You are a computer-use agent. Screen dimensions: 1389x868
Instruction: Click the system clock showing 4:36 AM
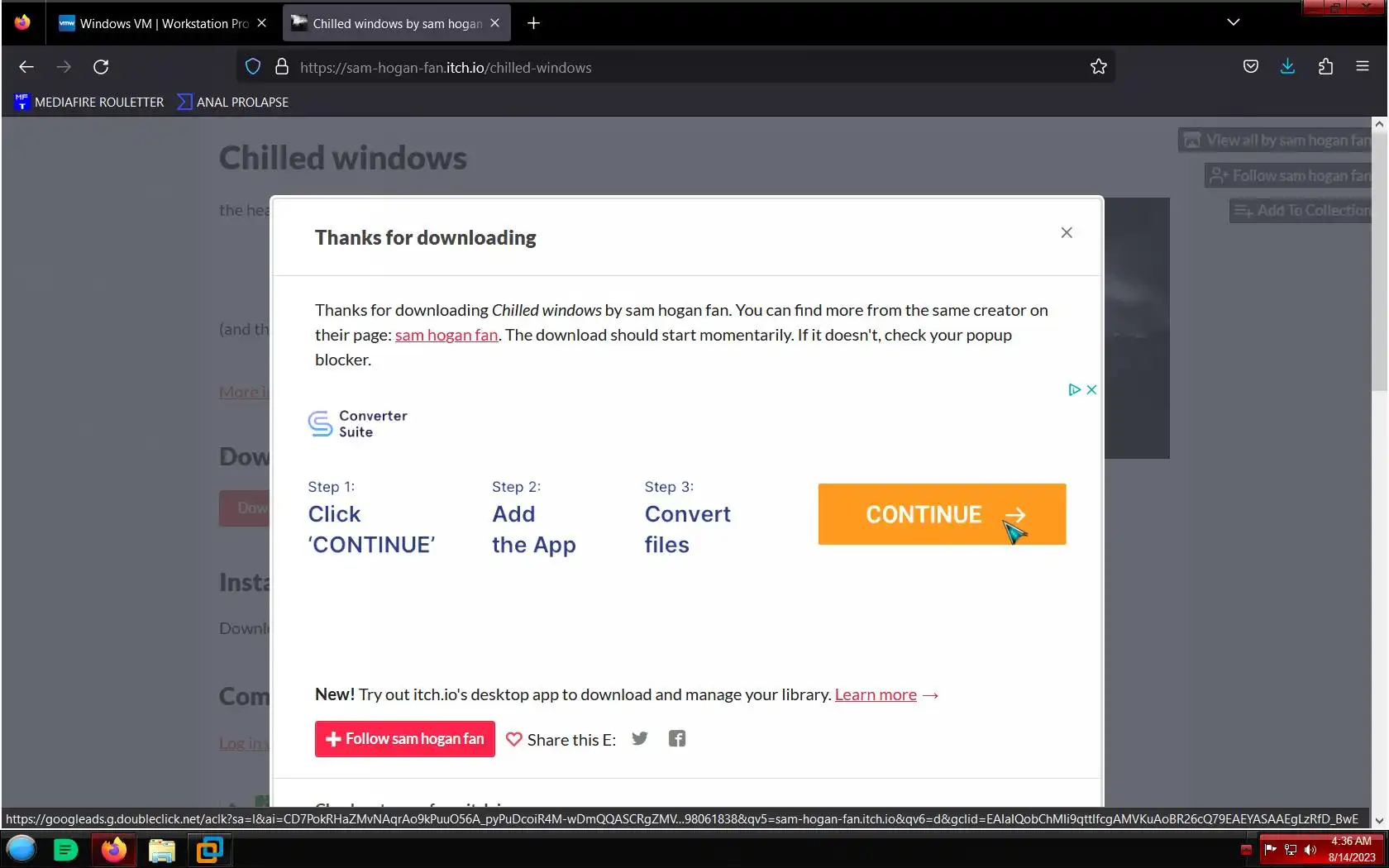tap(1351, 849)
